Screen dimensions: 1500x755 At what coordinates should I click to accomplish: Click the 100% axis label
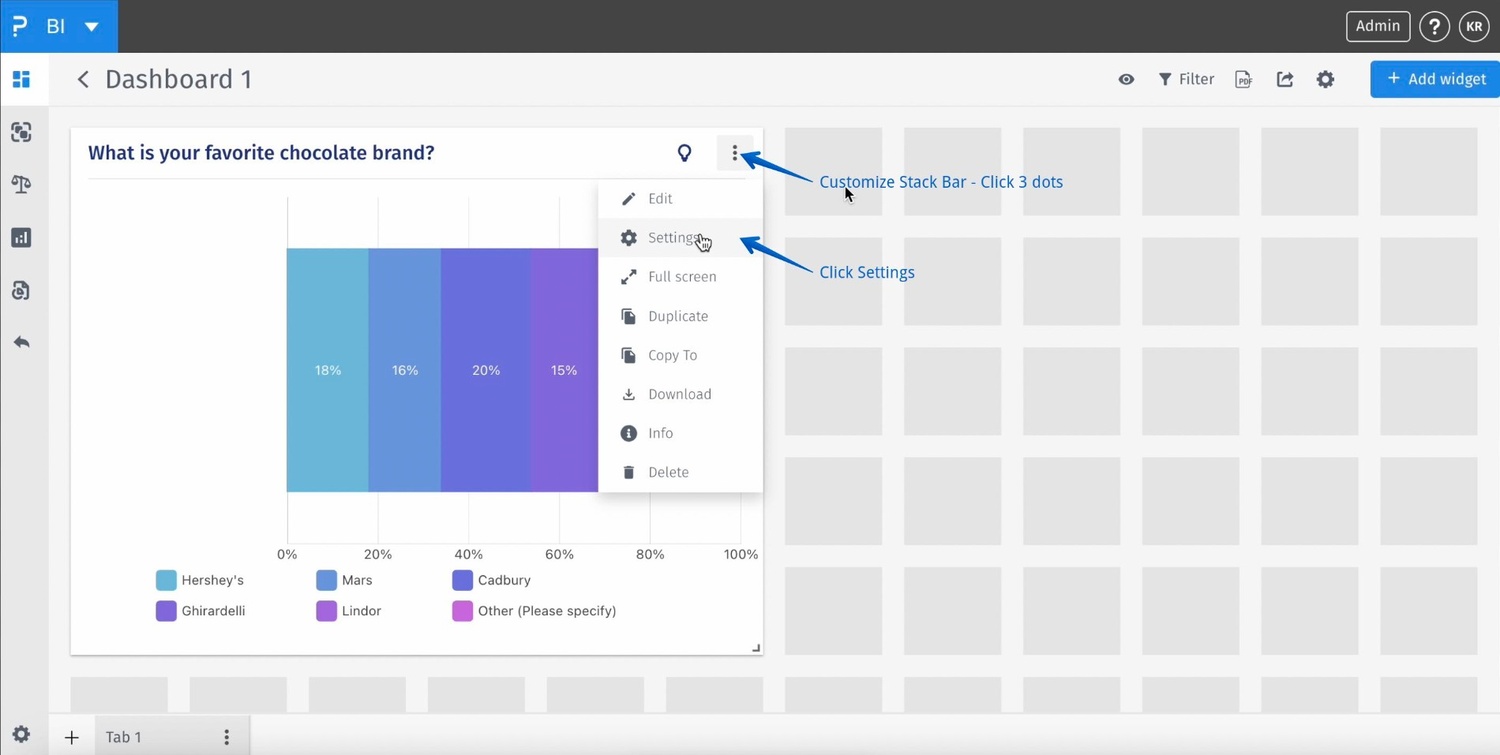[741, 554]
